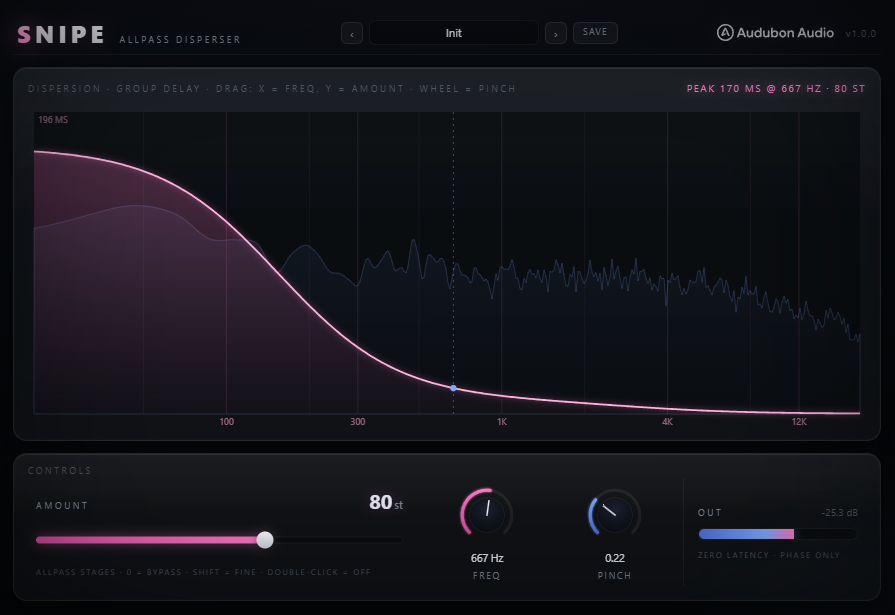The height and width of the screenshot is (615, 895).
Task: Click the OUT level meter bar
Action: 777,534
